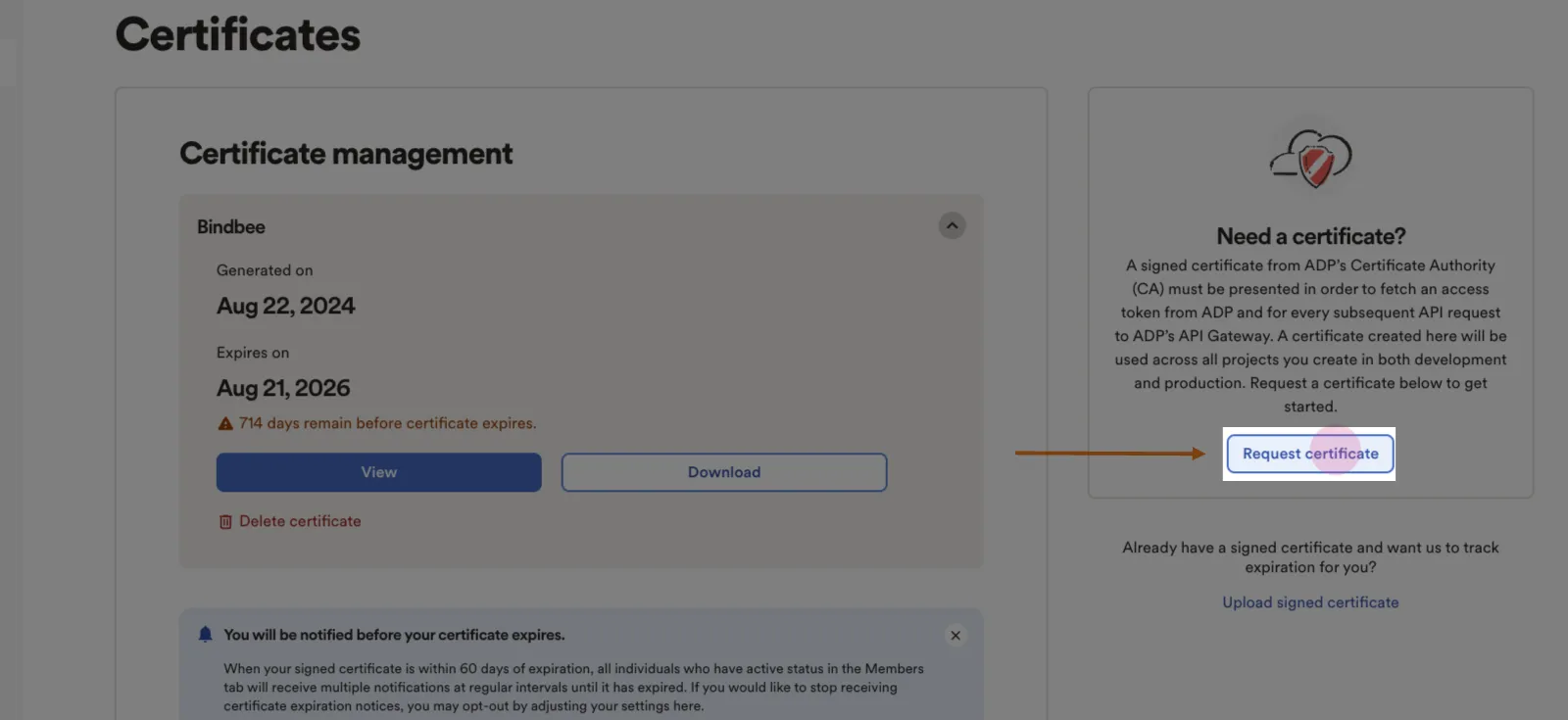Image resolution: width=1568 pixels, height=720 pixels.
Task: Click the 'You will be notified' banner title
Action: point(394,635)
